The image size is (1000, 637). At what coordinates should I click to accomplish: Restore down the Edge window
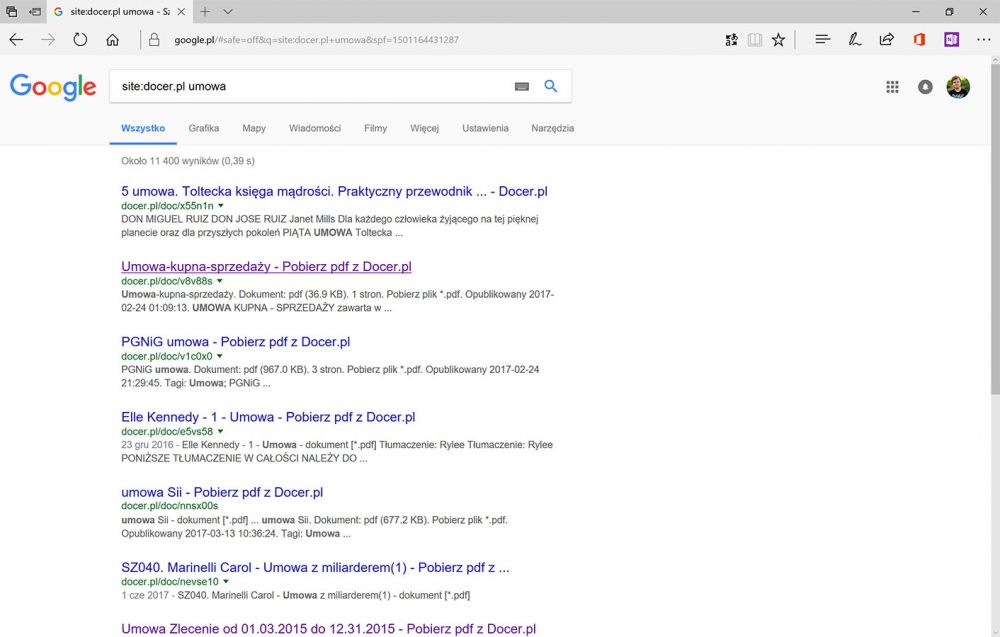(x=949, y=11)
